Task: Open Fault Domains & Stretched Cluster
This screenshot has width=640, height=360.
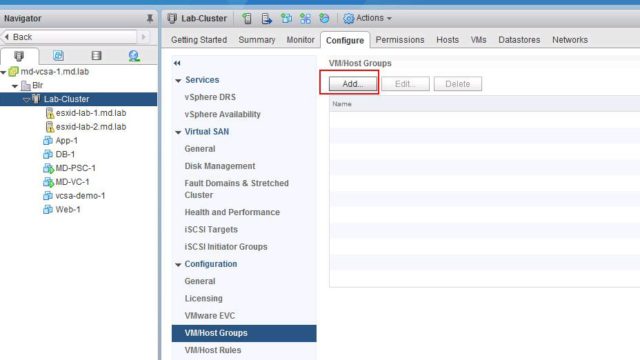Action: pyautogui.click(x=236, y=189)
